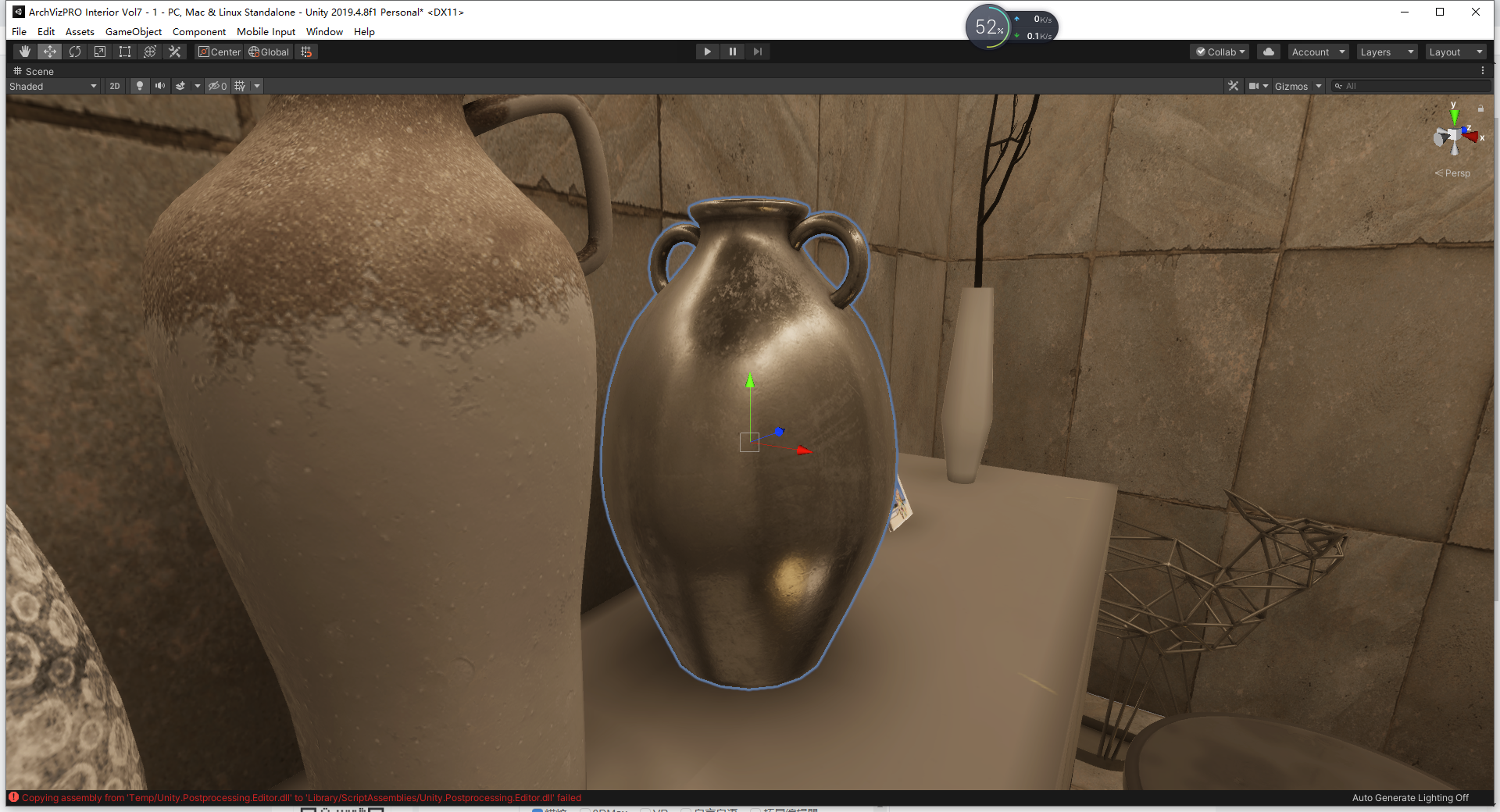The height and width of the screenshot is (812, 1500).
Task: Open the Edit menu
Action: (x=46, y=32)
